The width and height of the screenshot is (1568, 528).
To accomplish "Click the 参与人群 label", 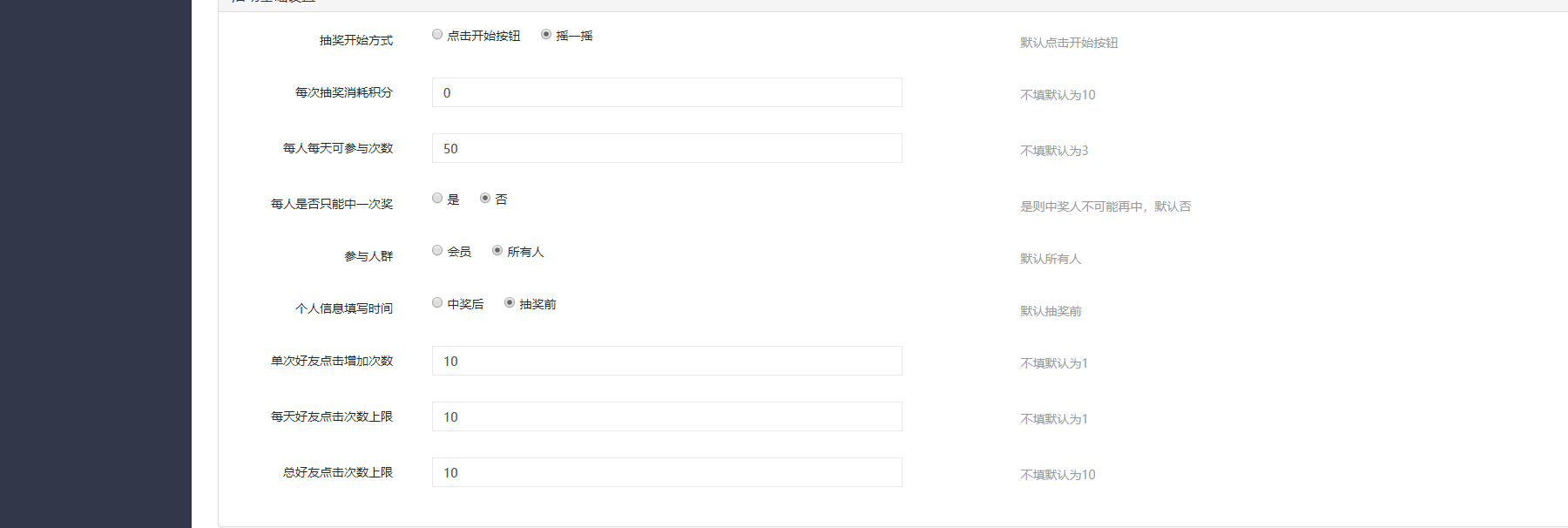I will click(368, 256).
